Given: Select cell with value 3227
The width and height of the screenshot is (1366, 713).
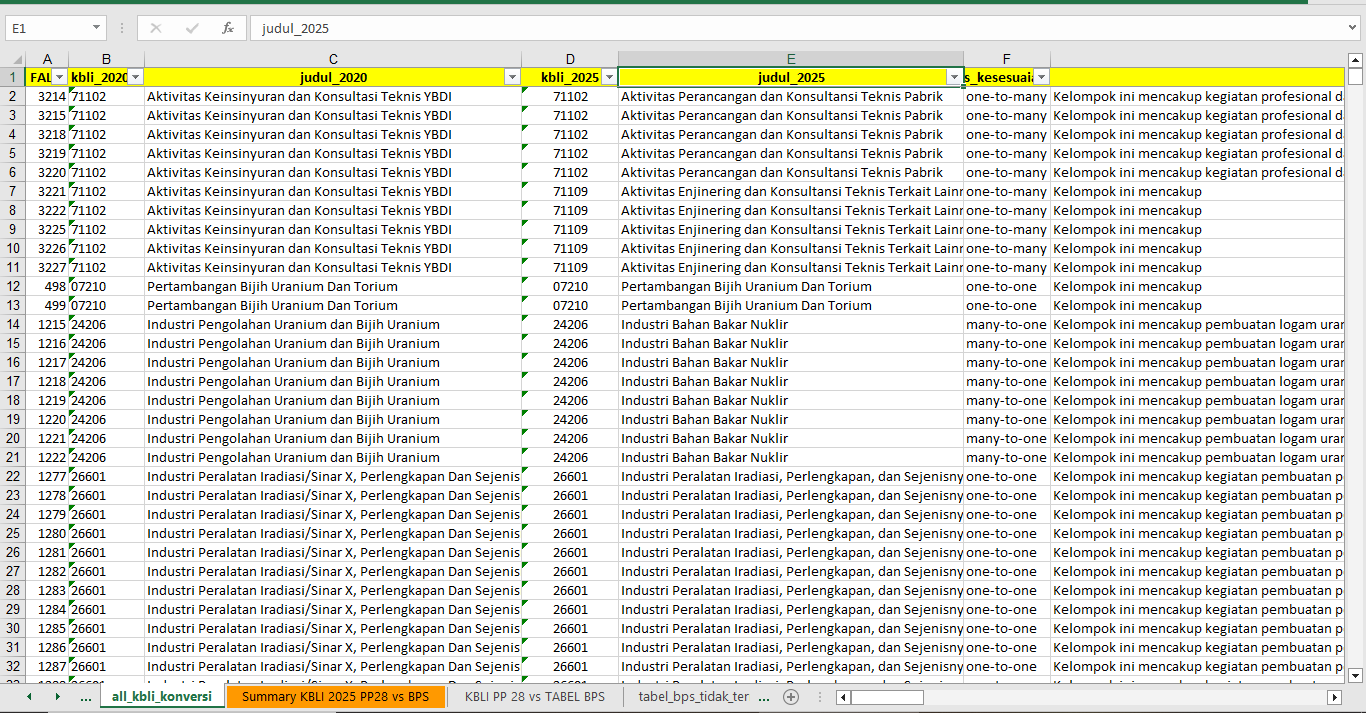Looking at the screenshot, I should (x=47, y=267).
